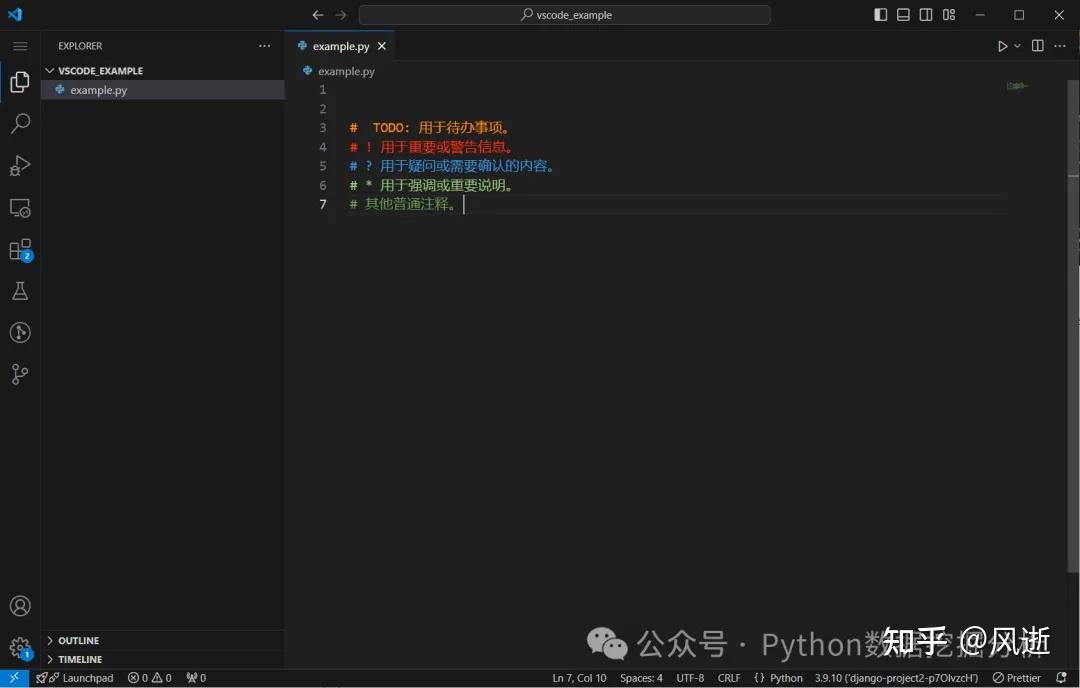Toggle Primary Side Bar visibility
Viewport: 1080px width, 688px height.
point(880,14)
